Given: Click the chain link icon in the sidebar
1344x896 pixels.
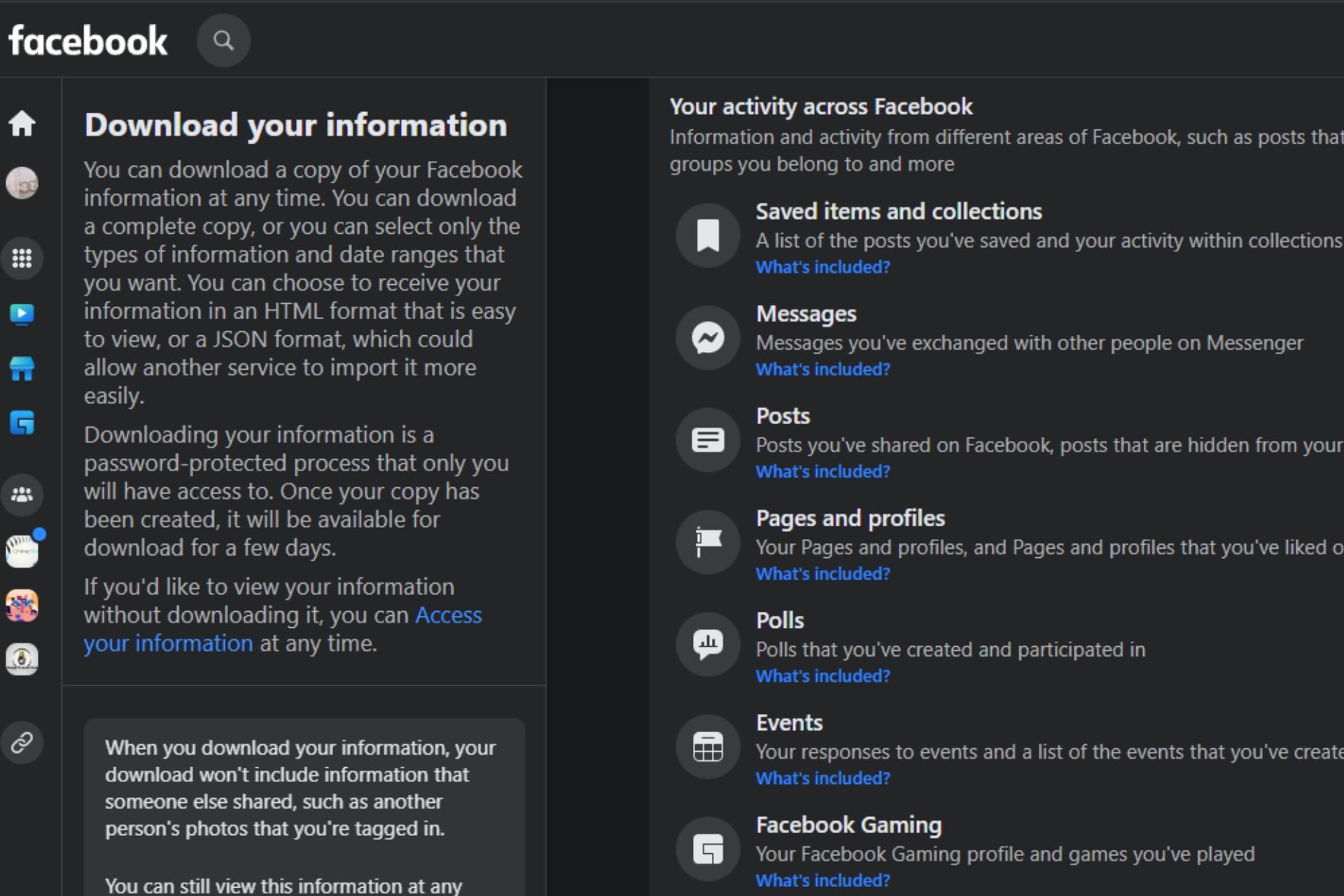Looking at the screenshot, I should (22, 742).
